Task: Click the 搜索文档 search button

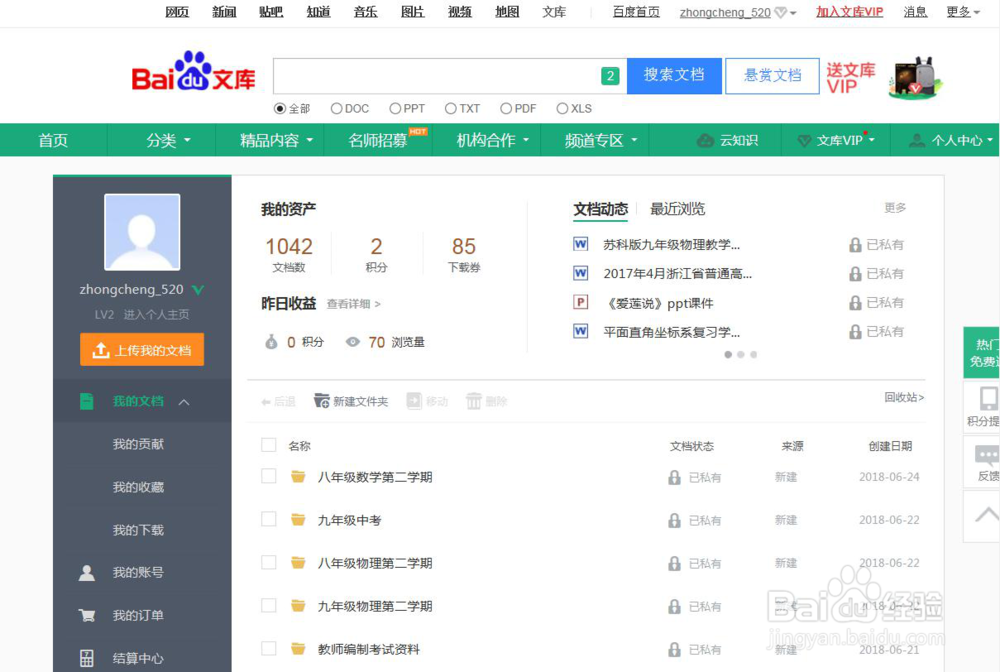Action: pos(674,76)
